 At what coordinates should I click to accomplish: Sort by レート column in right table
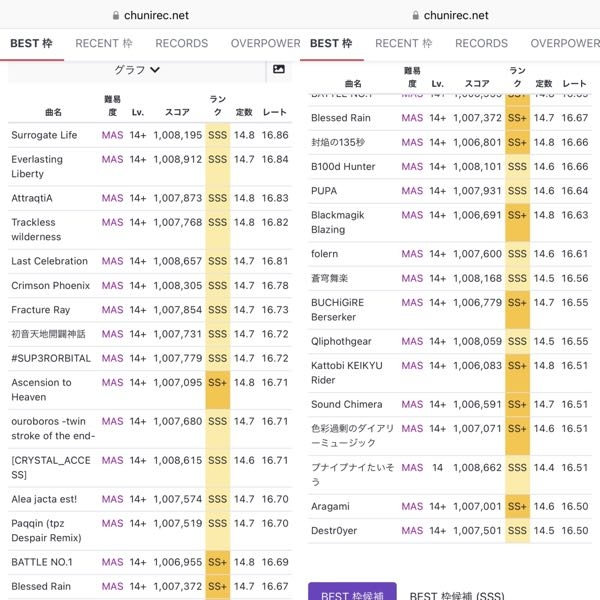[x=574, y=84]
